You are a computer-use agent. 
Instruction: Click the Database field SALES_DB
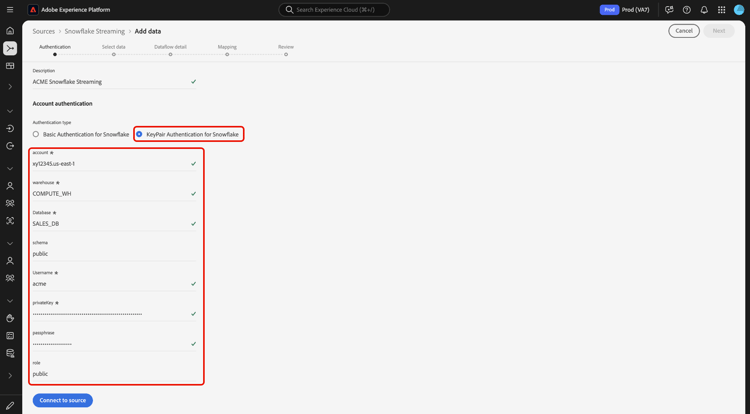click(114, 224)
